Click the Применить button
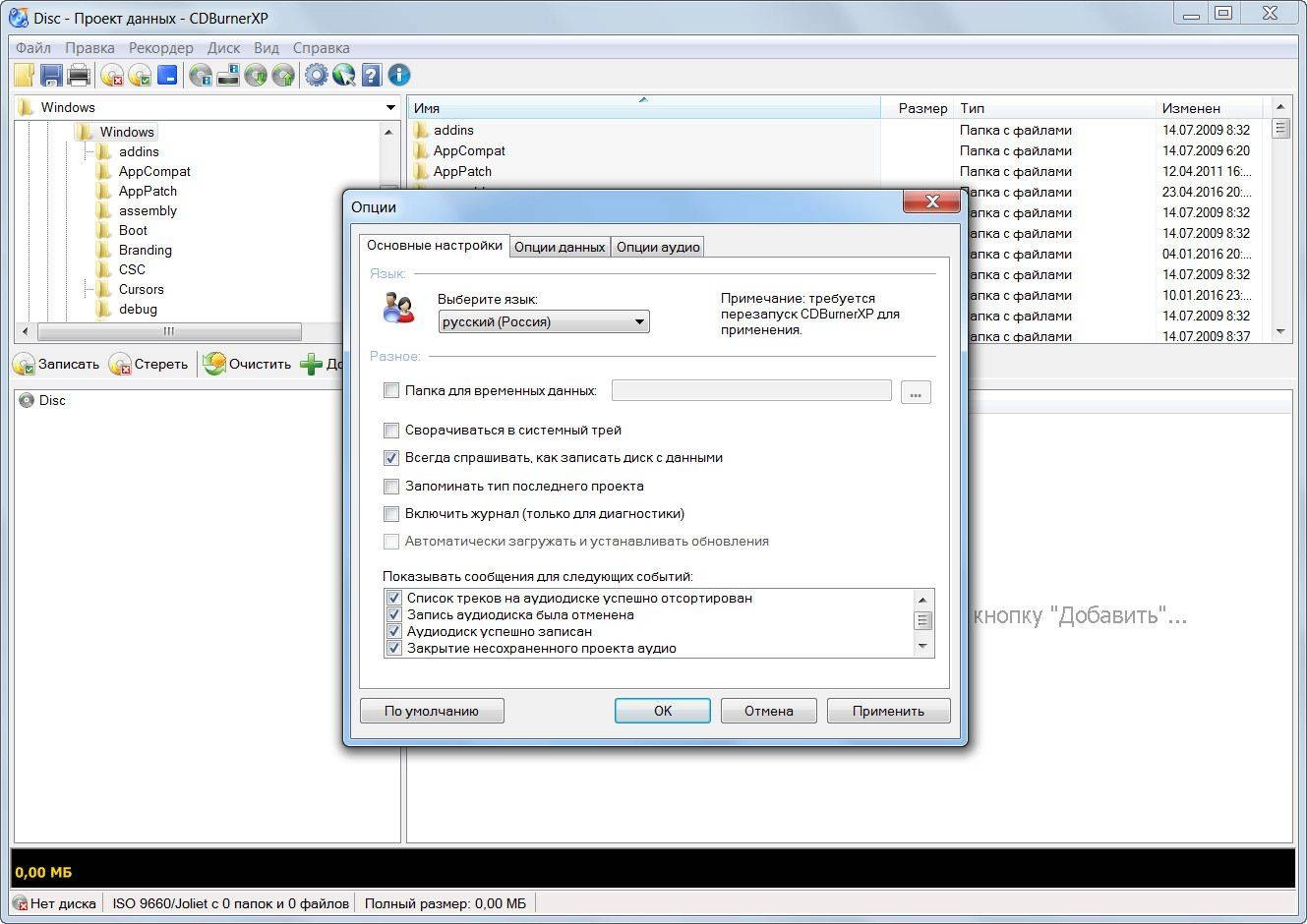1307x924 pixels. pos(888,711)
